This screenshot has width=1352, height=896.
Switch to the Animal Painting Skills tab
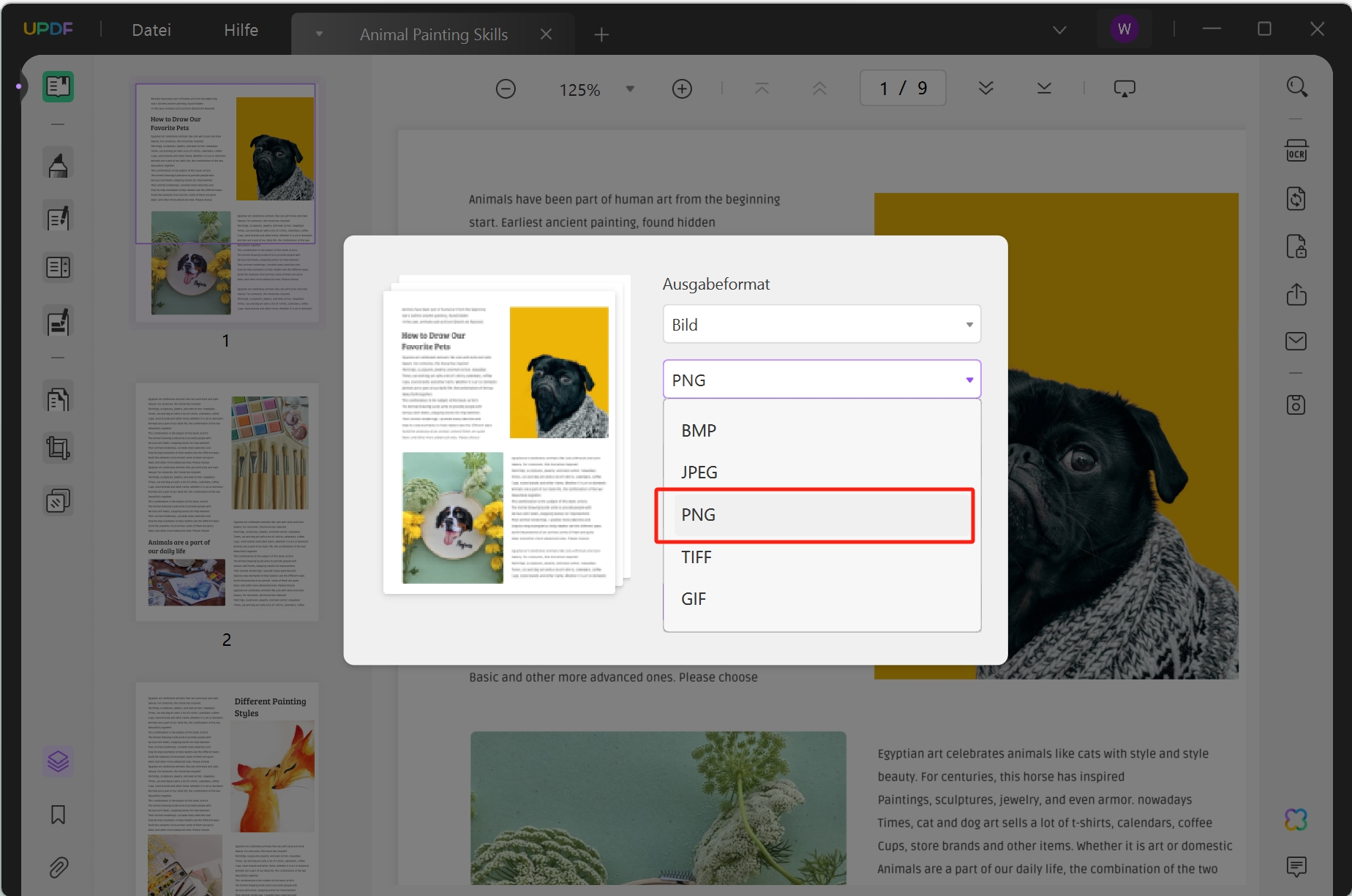(x=433, y=34)
